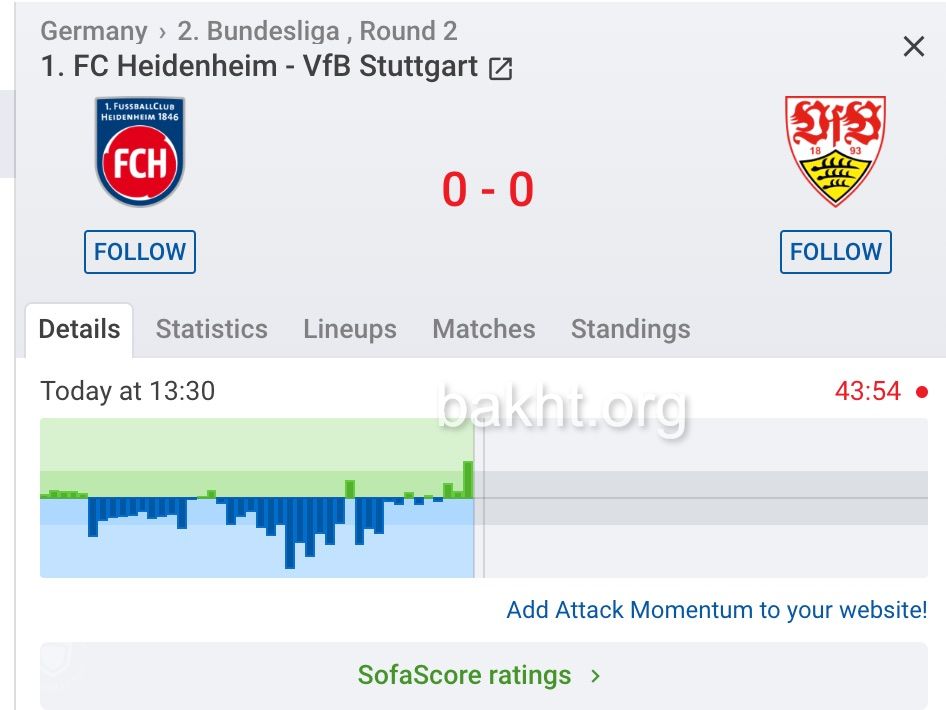Click the Germany breadcrumb link
946x710 pixels.
(x=93, y=31)
